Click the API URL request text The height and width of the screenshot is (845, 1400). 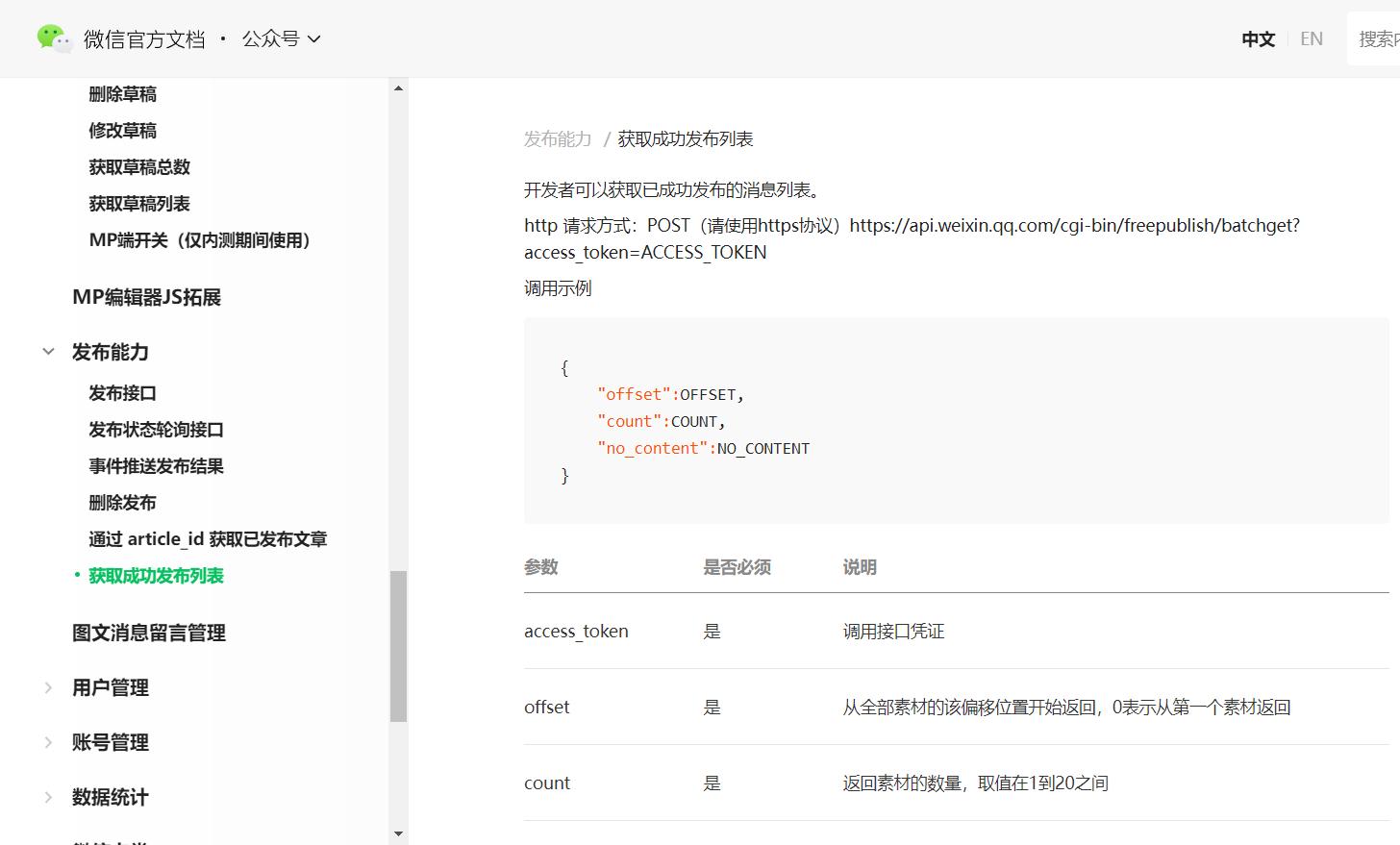click(912, 238)
